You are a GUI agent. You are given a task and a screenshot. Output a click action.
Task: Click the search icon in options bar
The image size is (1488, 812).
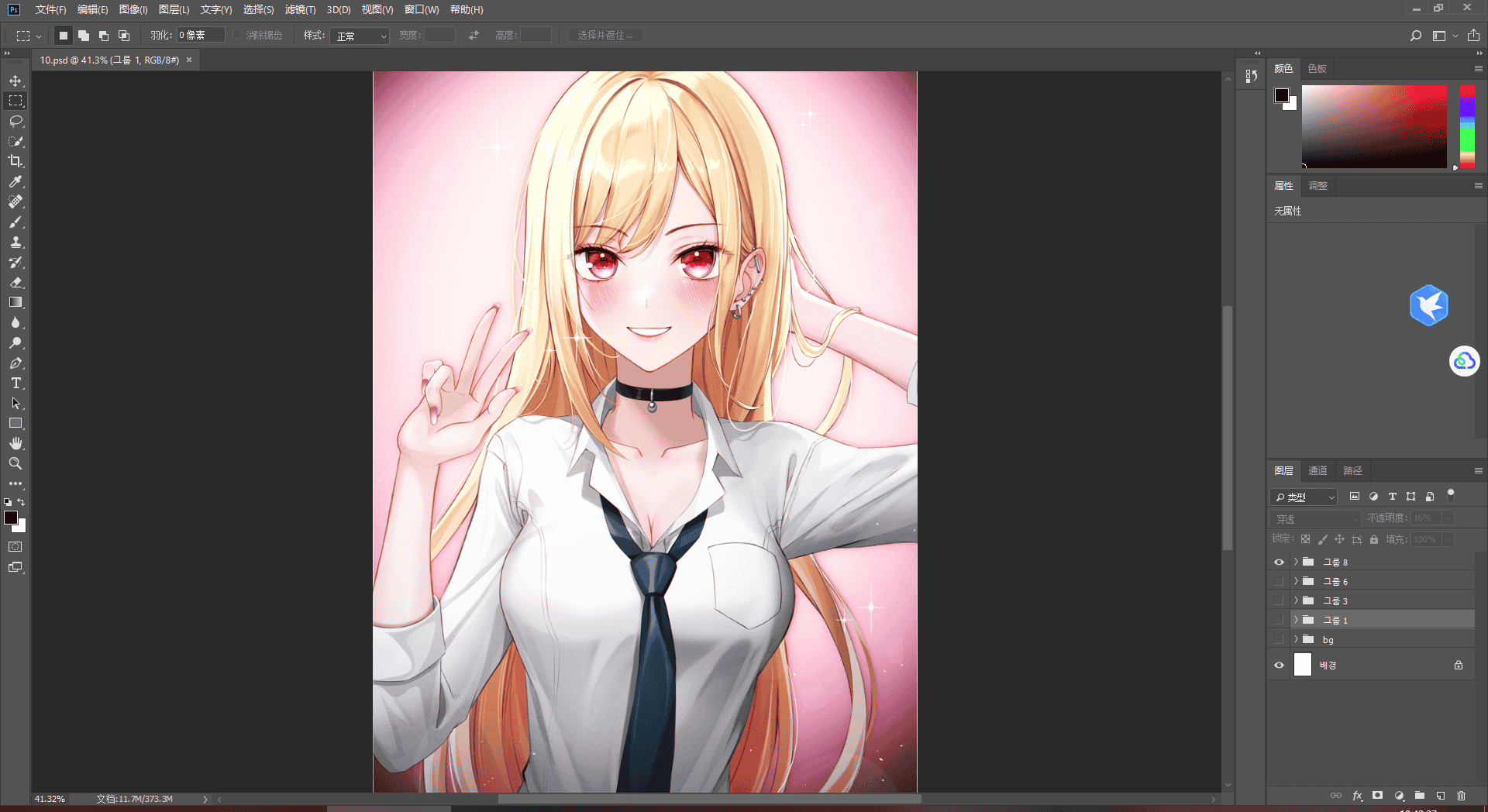(x=1416, y=36)
